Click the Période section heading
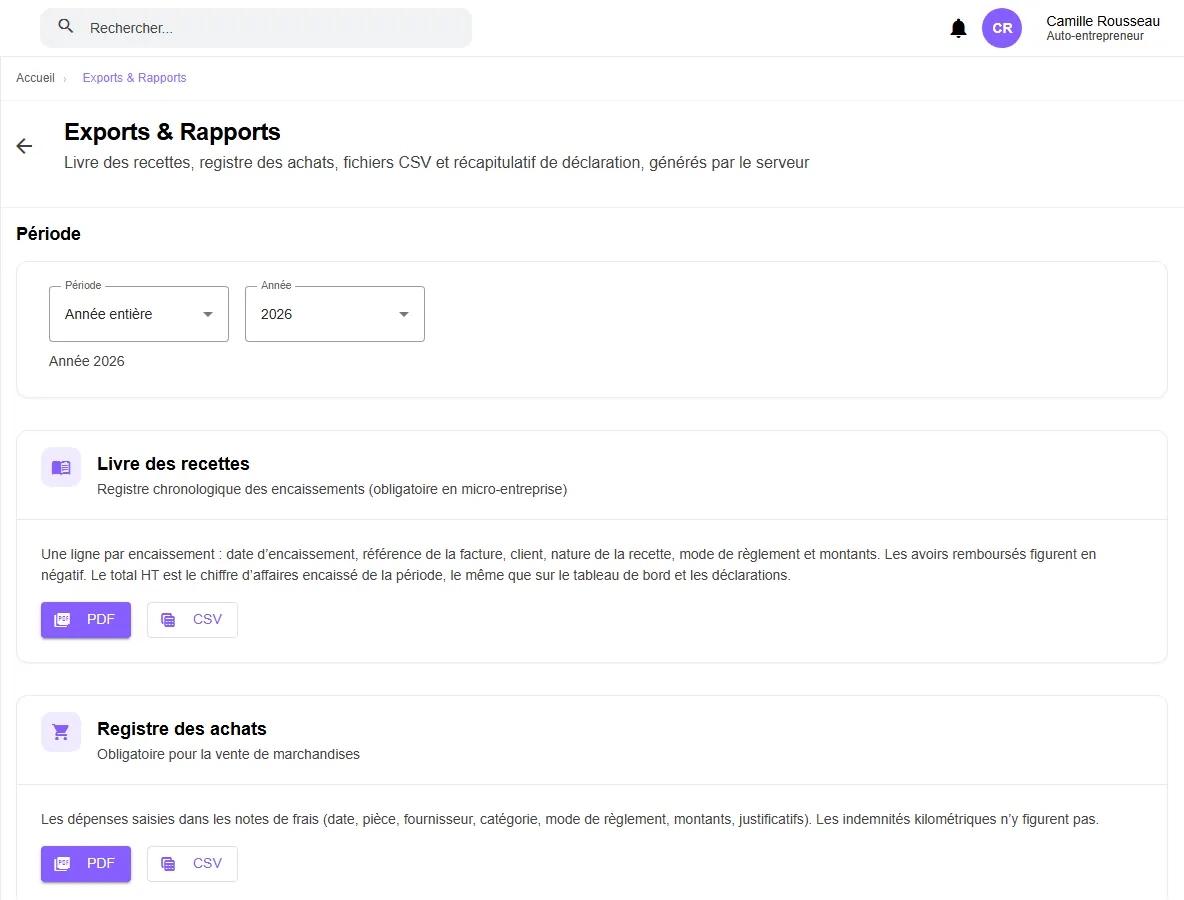Viewport: 1184px width, 900px height. 48,234
